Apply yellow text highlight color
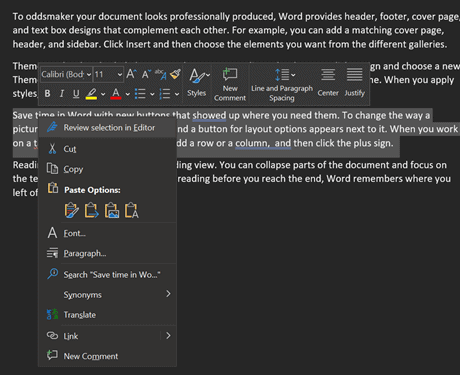 coord(91,94)
